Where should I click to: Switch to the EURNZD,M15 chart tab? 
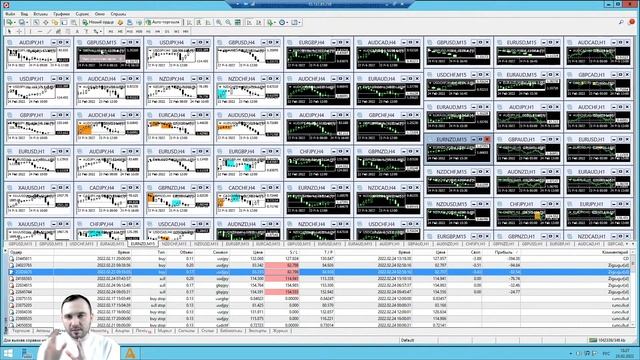coord(143,244)
